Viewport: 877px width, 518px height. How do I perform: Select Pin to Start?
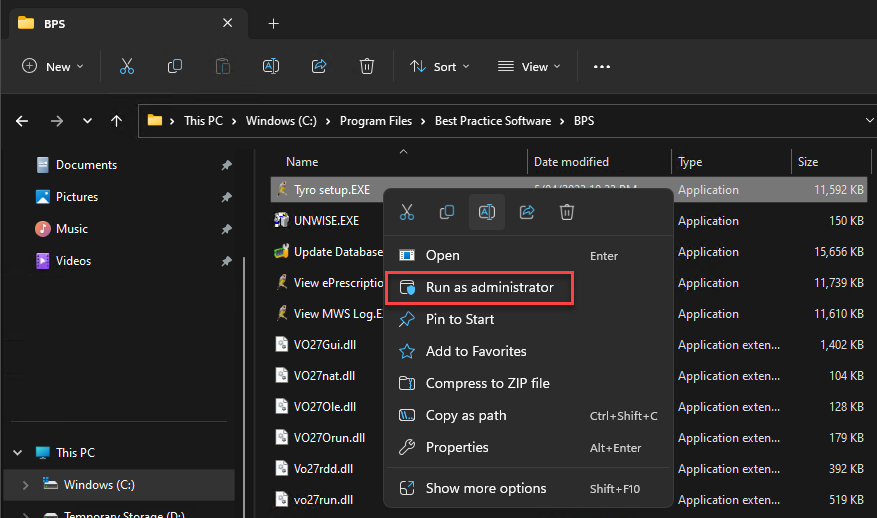[x=528, y=319]
